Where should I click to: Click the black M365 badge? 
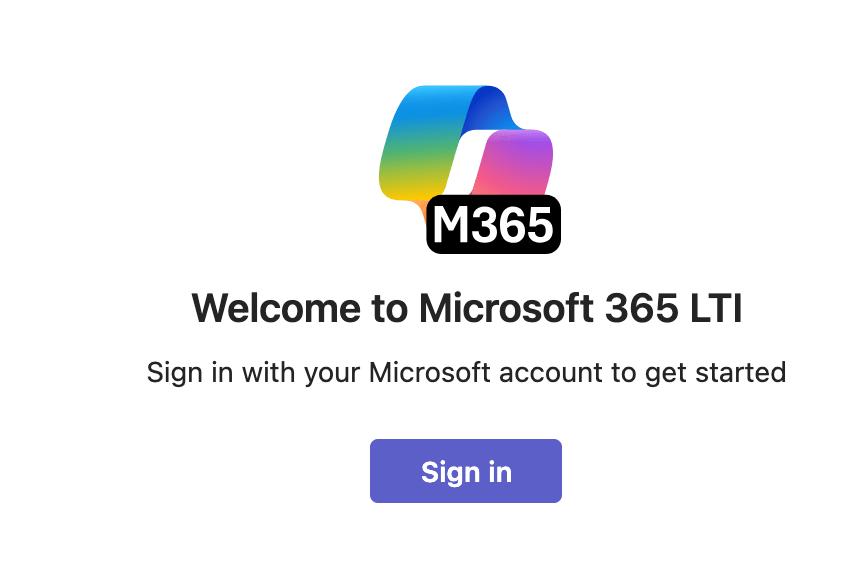tap(494, 224)
